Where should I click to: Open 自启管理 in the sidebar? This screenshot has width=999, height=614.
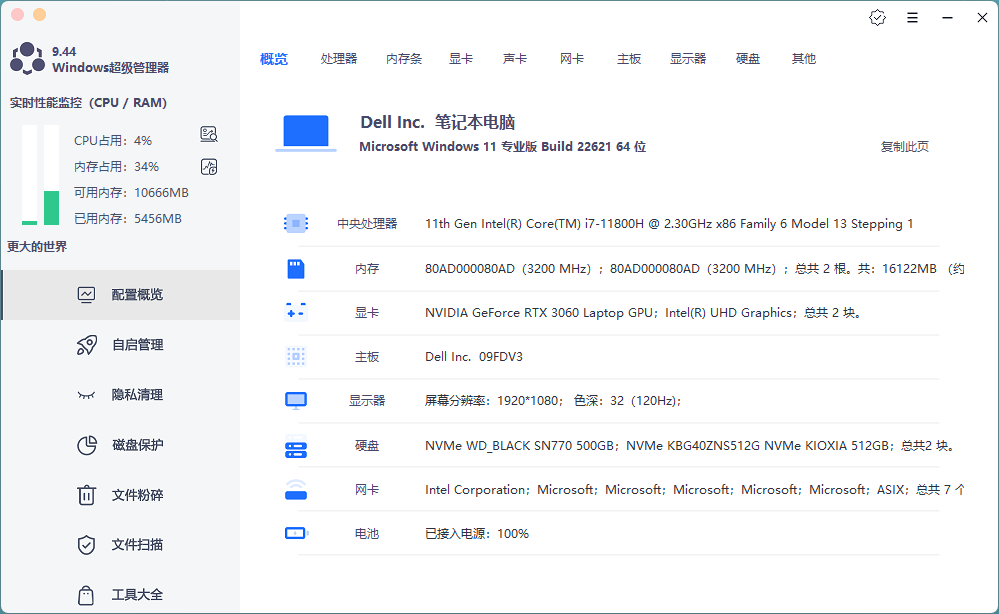pyautogui.click(x=121, y=345)
